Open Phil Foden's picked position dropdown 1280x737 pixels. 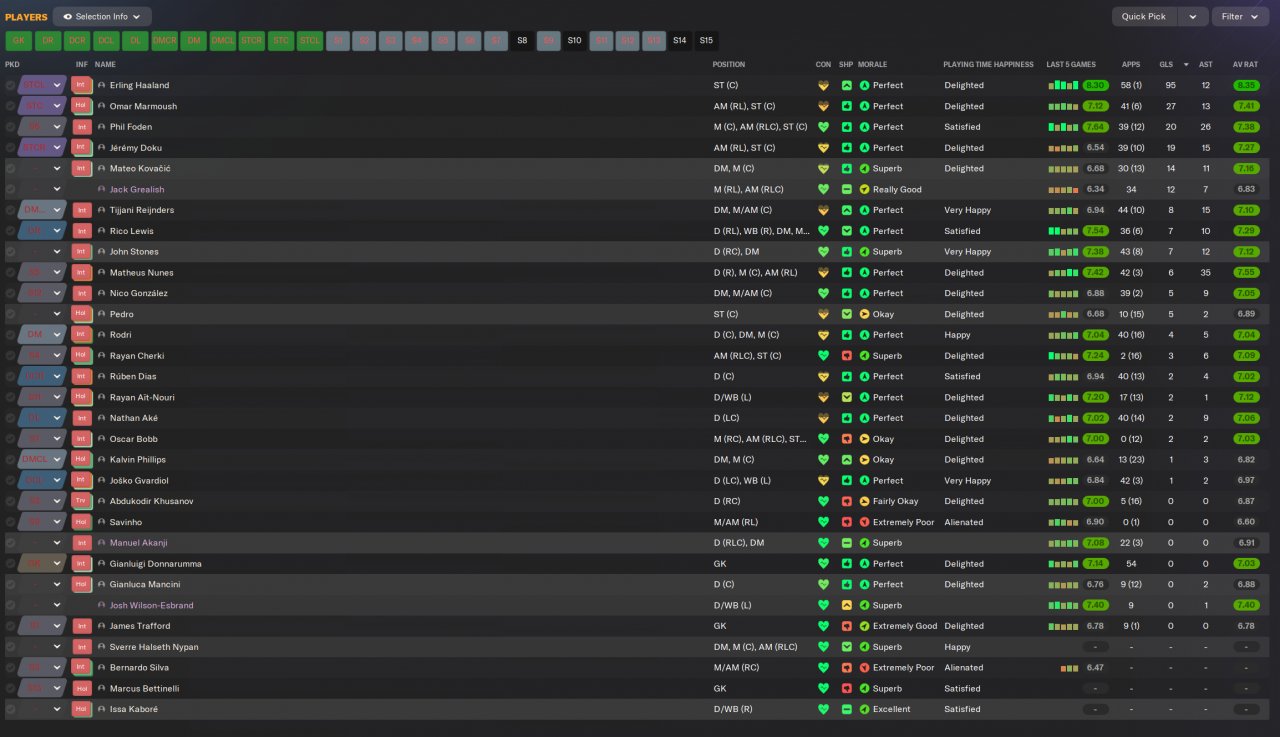click(42, 127)
